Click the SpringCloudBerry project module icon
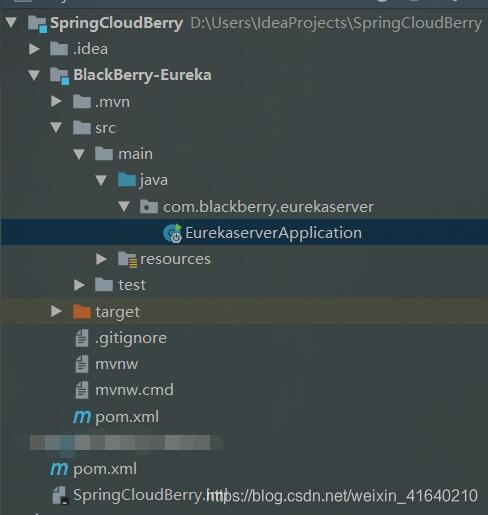 (x=37, y=24)
